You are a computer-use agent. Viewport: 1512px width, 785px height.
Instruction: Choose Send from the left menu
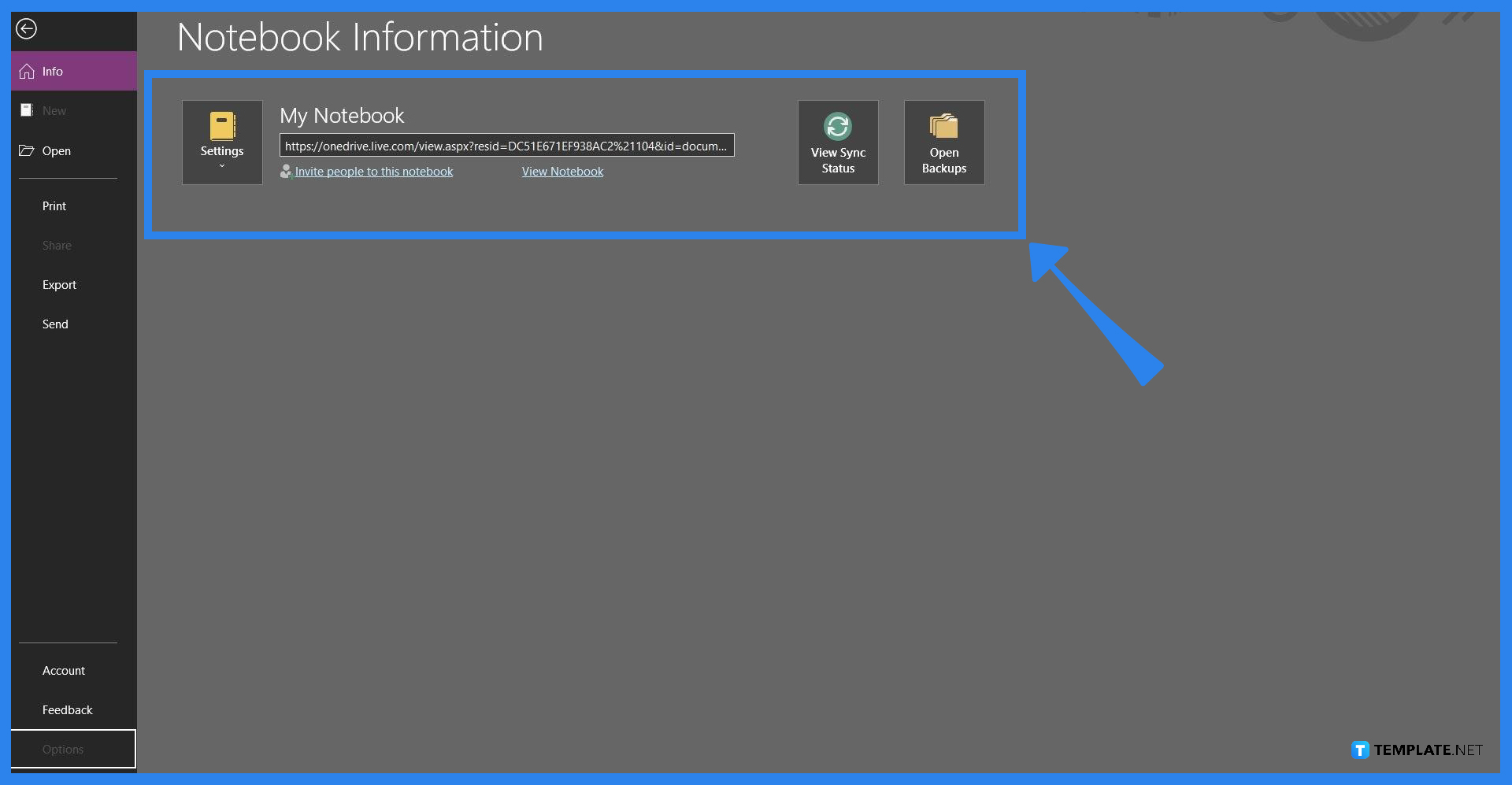(55, 324)
